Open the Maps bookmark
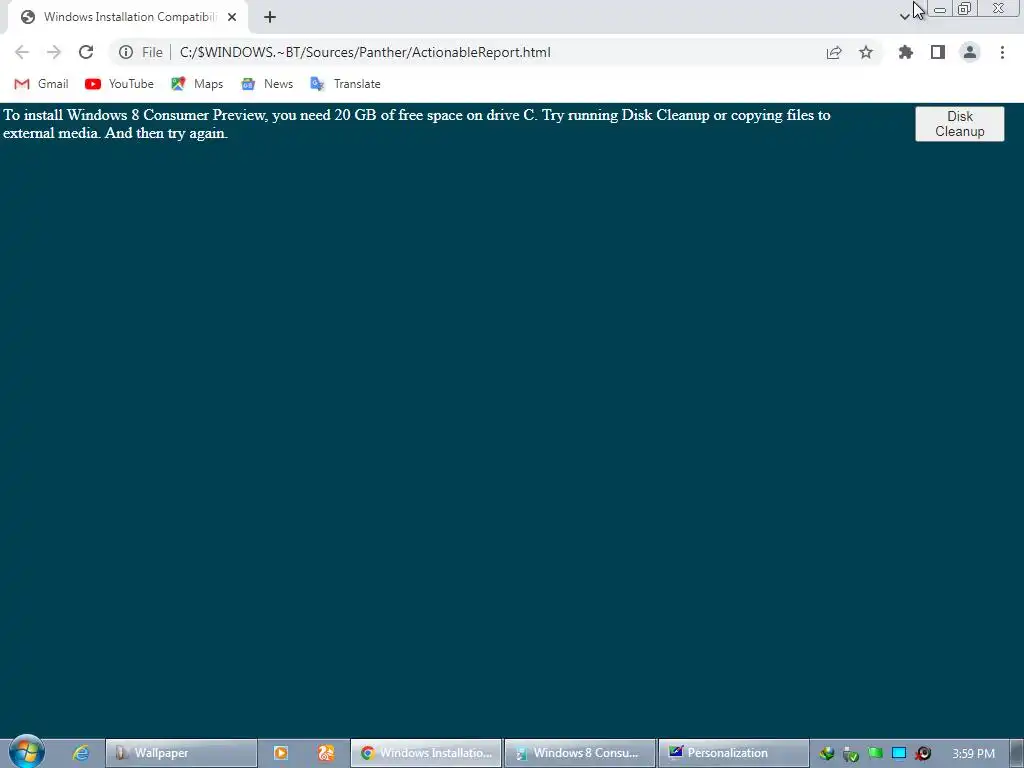 click(197, 84)
